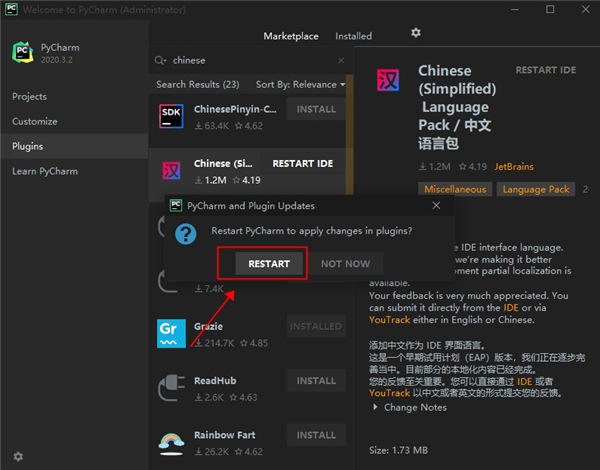
Task: Click the Size: 1.73 MB text
Action: pyautogui.click(x=398, y=450)
